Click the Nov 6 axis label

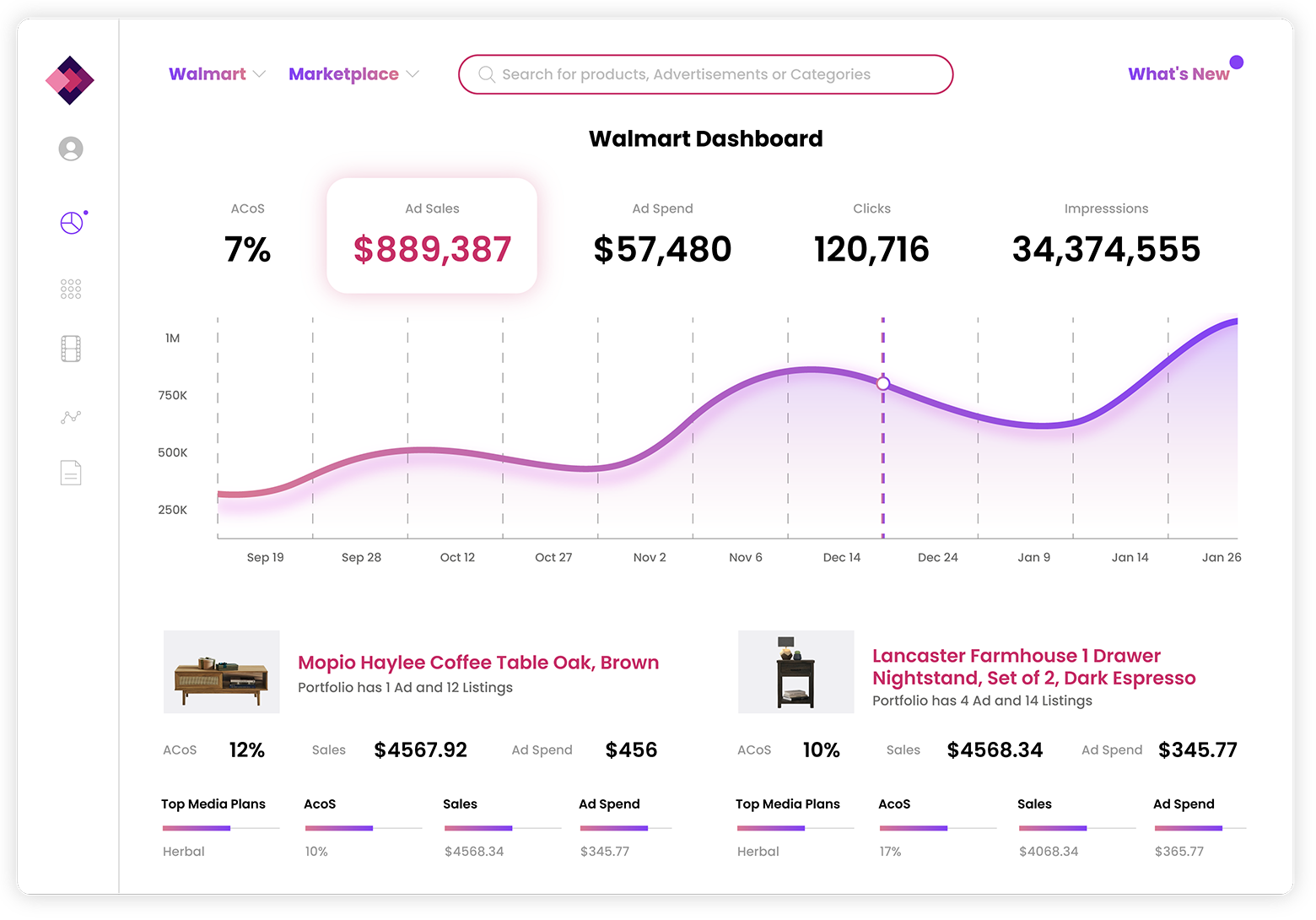[746, 557]
